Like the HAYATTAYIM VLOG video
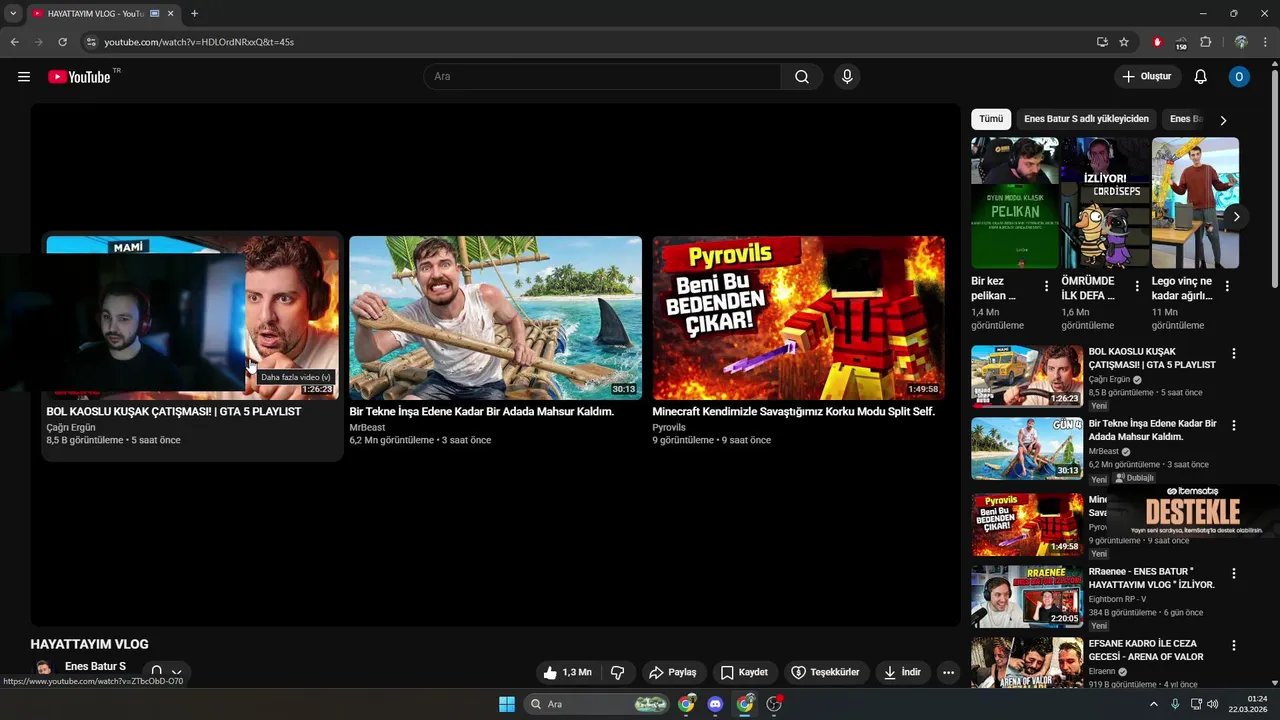 coord(567,673)
